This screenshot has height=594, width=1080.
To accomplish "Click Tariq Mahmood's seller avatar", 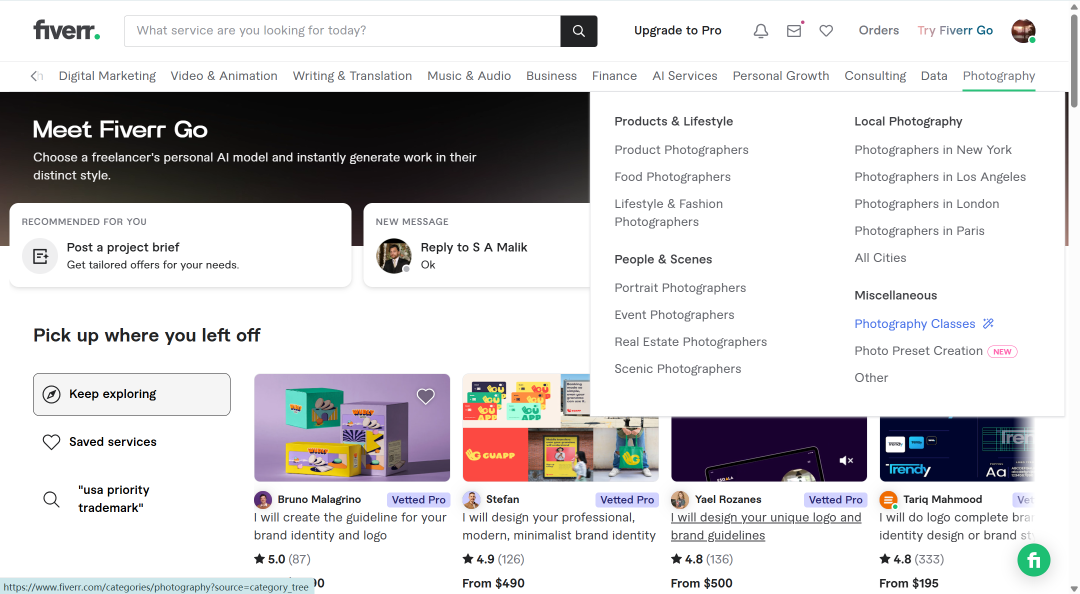I will tap(889, 500).
